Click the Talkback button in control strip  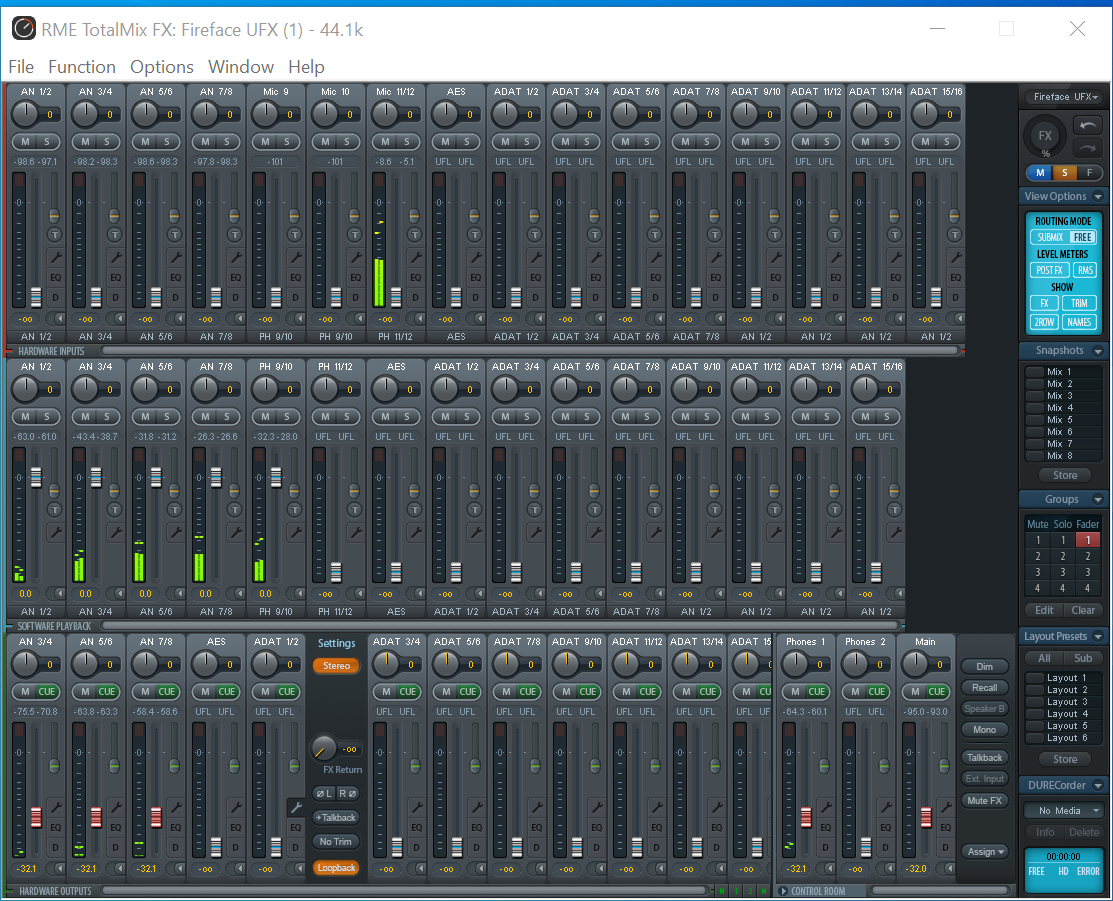click(985, 758)
